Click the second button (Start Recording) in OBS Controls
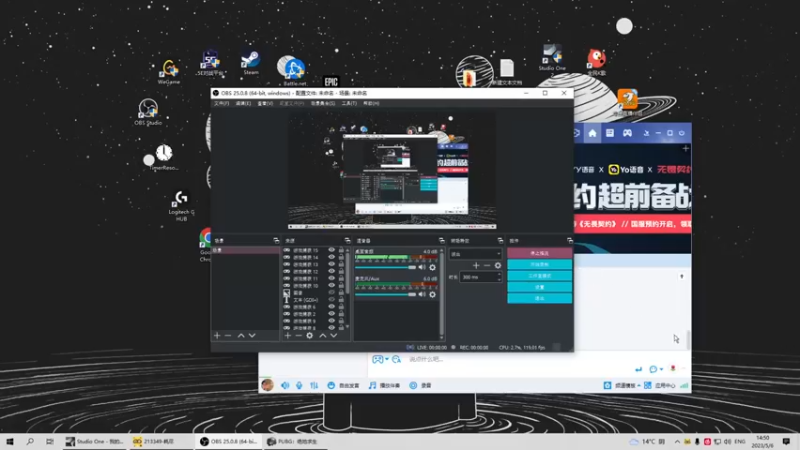800x450 pixels. [539, 264]
